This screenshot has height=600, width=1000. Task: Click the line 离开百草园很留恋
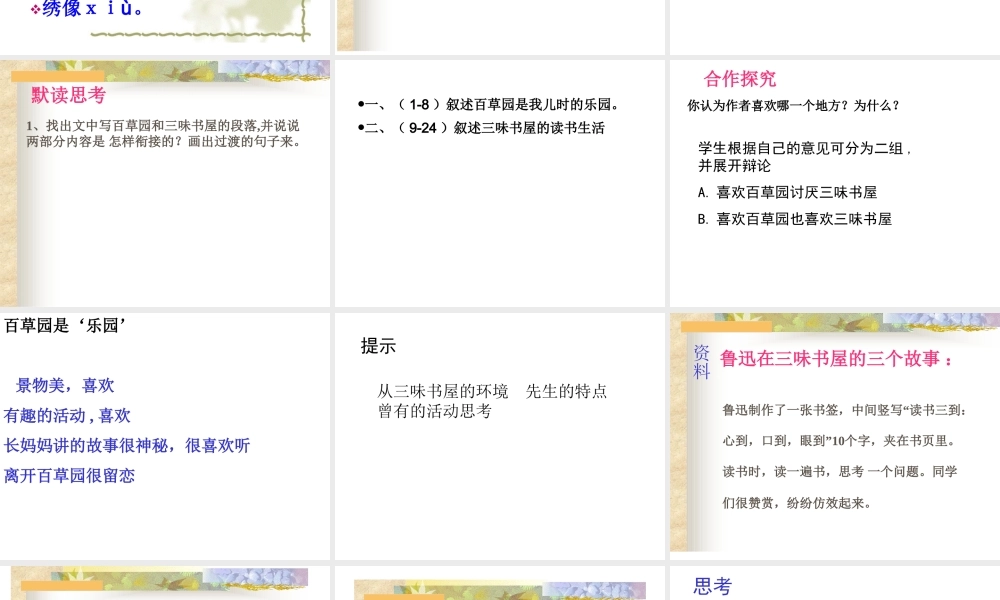click(x=69, y=476)
